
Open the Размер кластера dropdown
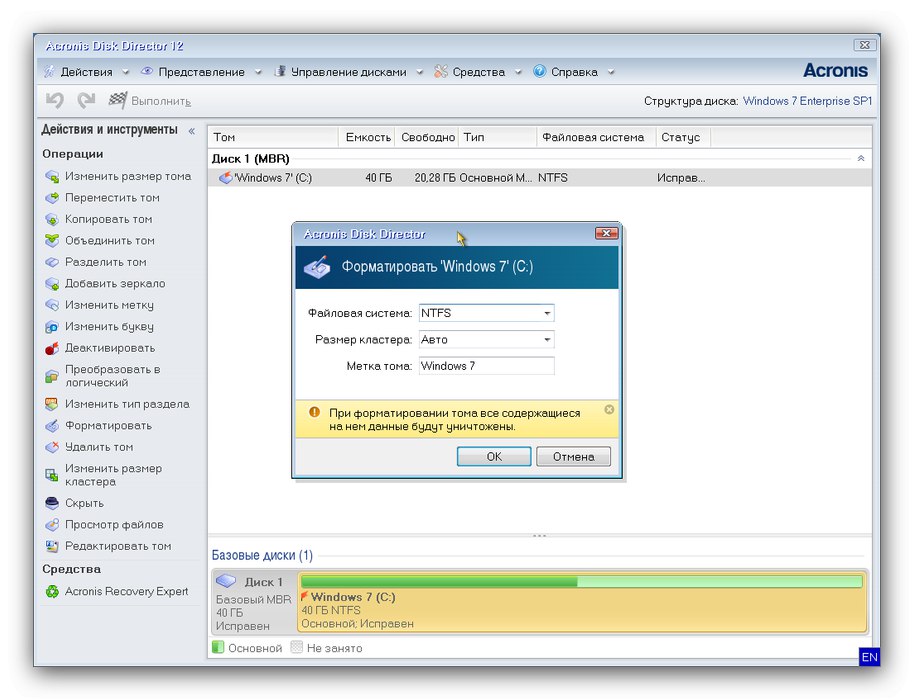[x=546, y=339]
